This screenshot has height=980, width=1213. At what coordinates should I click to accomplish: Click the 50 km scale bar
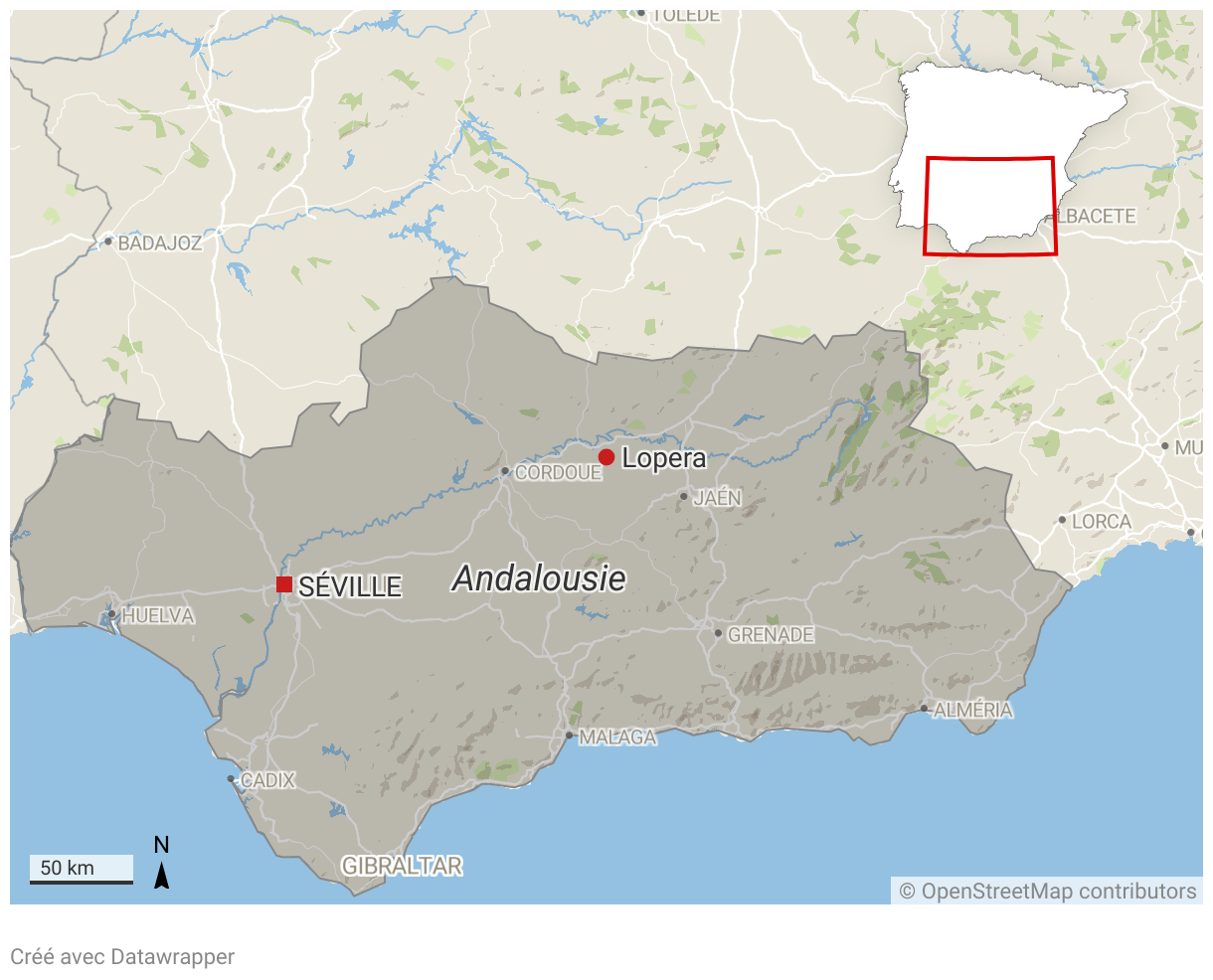(x=81, y=870)
